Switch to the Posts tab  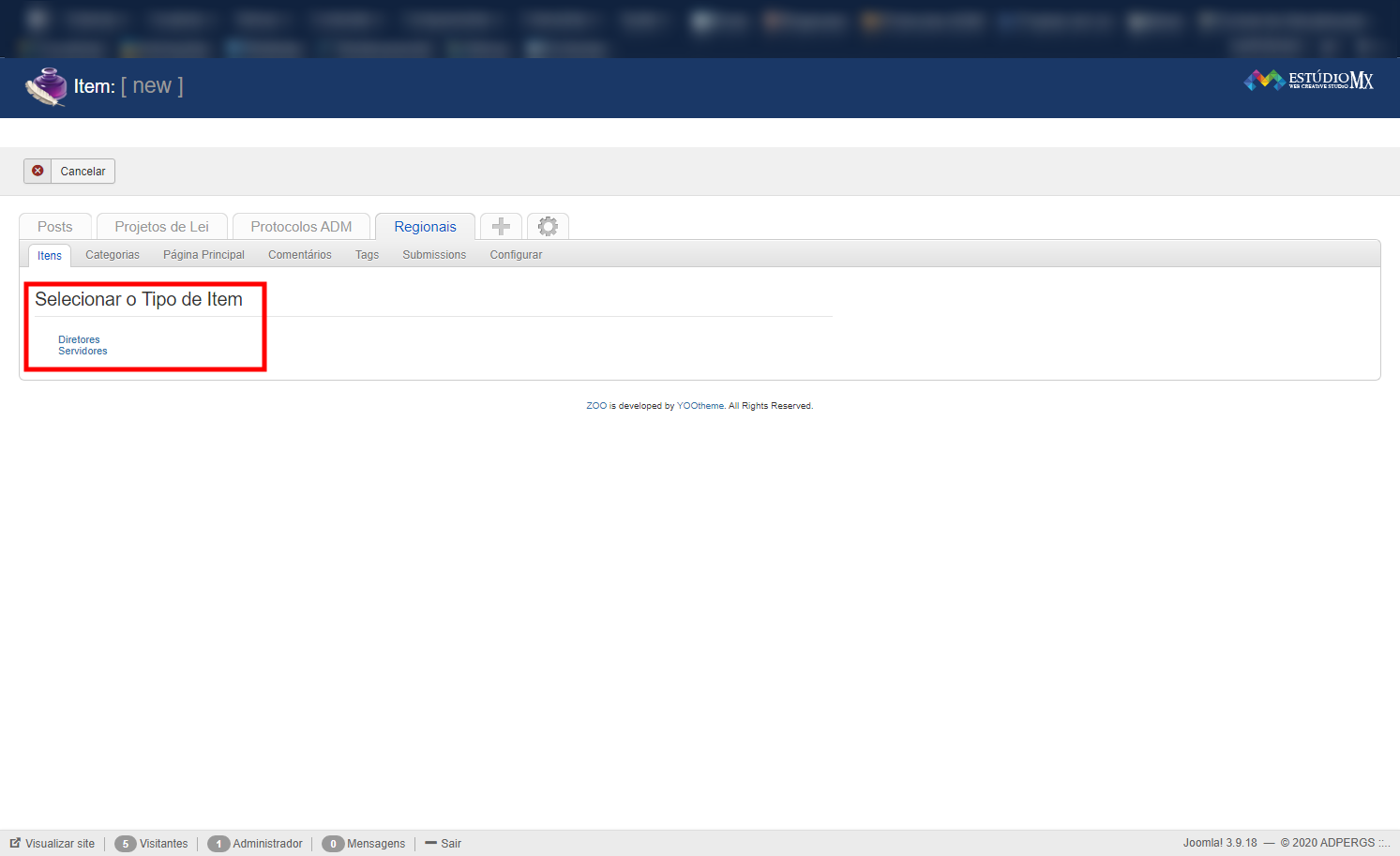tap(55, 227)
